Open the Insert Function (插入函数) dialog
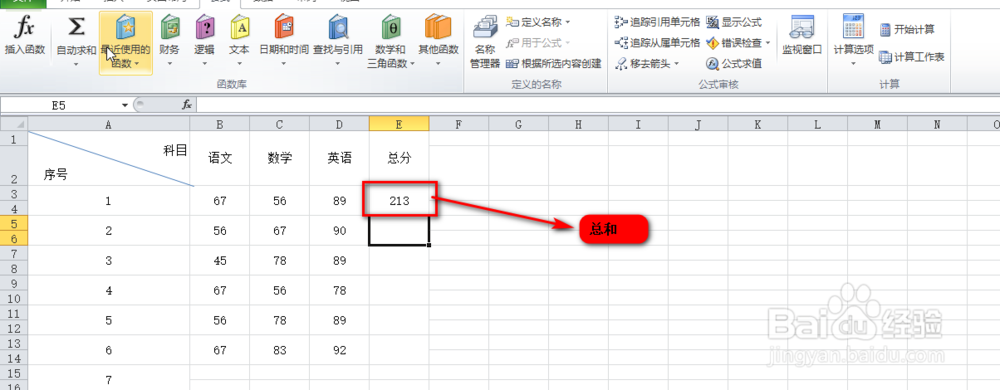Image resolution: width=1000 pixels, height=390 pixels. click(25, 36)
